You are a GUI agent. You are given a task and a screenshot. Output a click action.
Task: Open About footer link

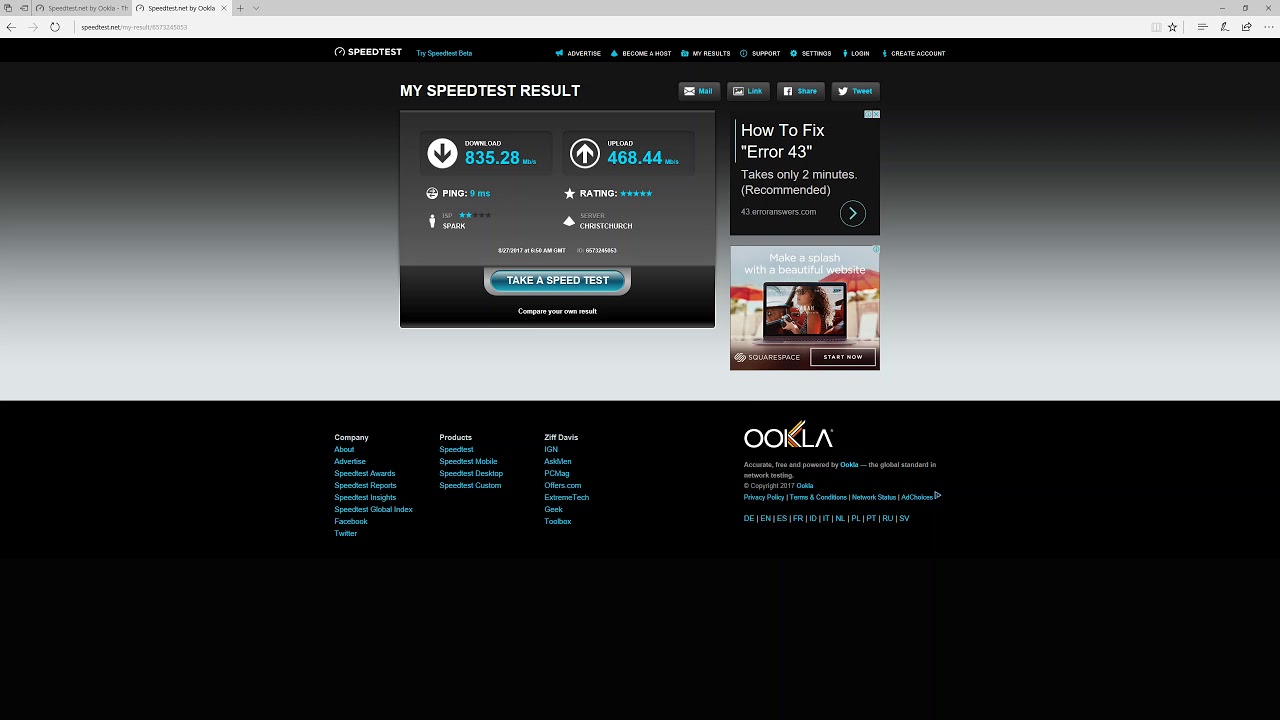point(344,450)
